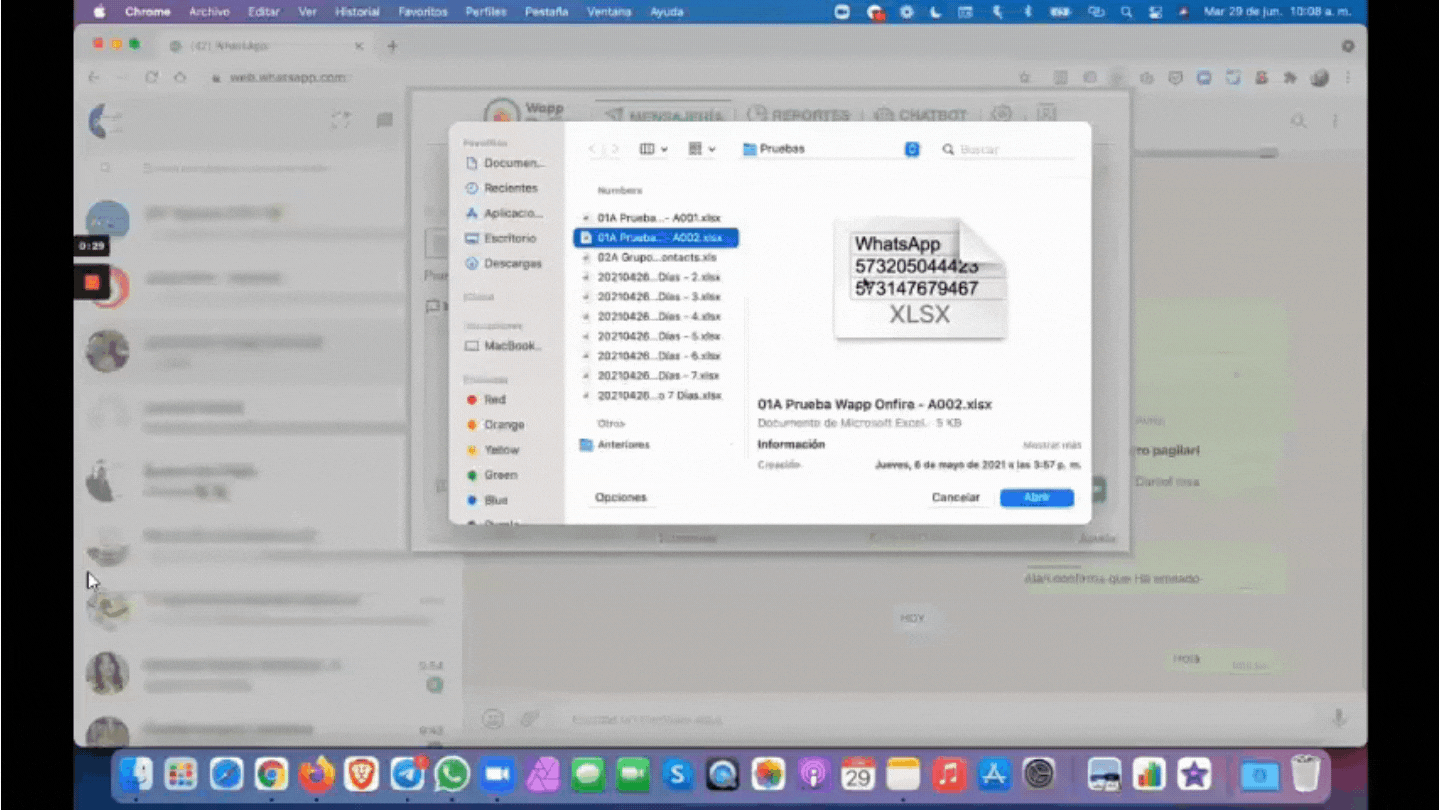This screenshot has height=810, width=1440.
Task: Select file 20210426...Días – 5.xlsx
Action: (656, 336)
